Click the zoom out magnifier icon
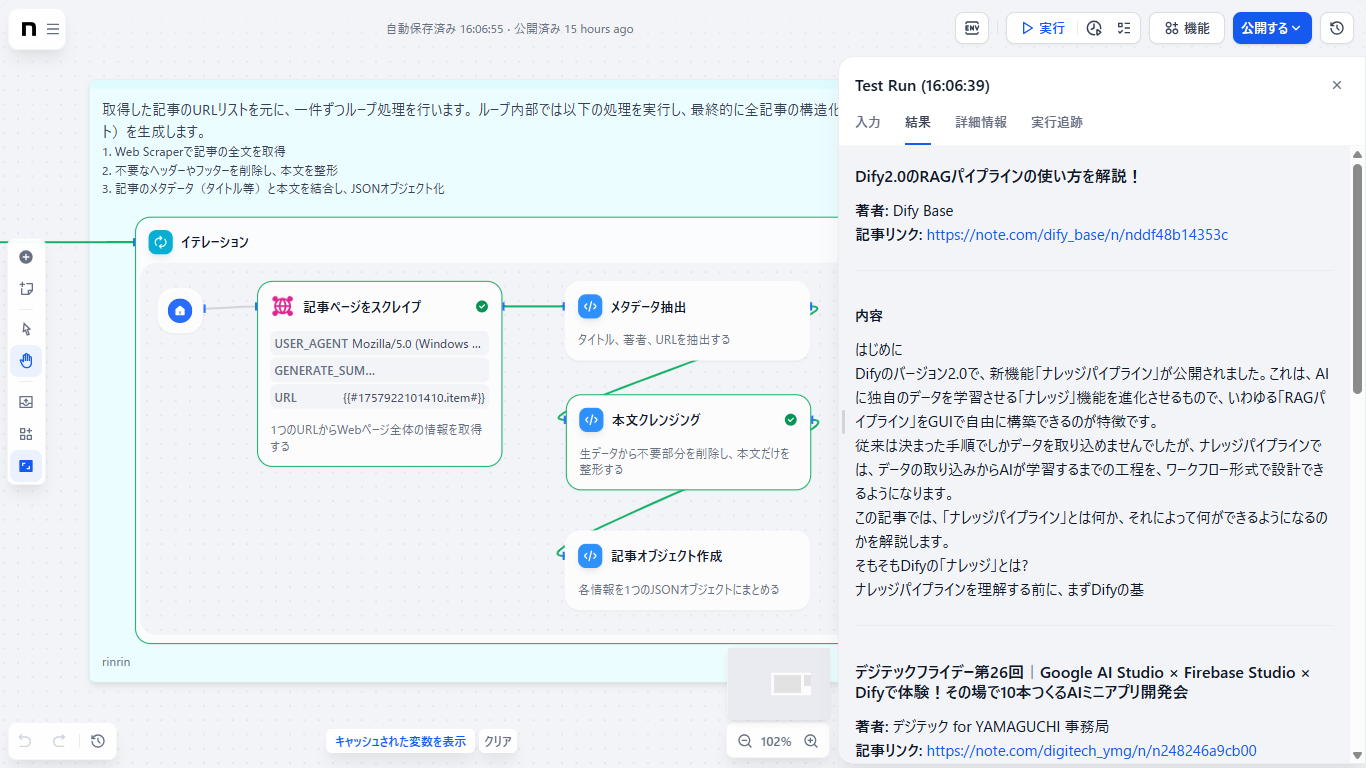This screenshot has height=768, width=1366. coord(745,741)
